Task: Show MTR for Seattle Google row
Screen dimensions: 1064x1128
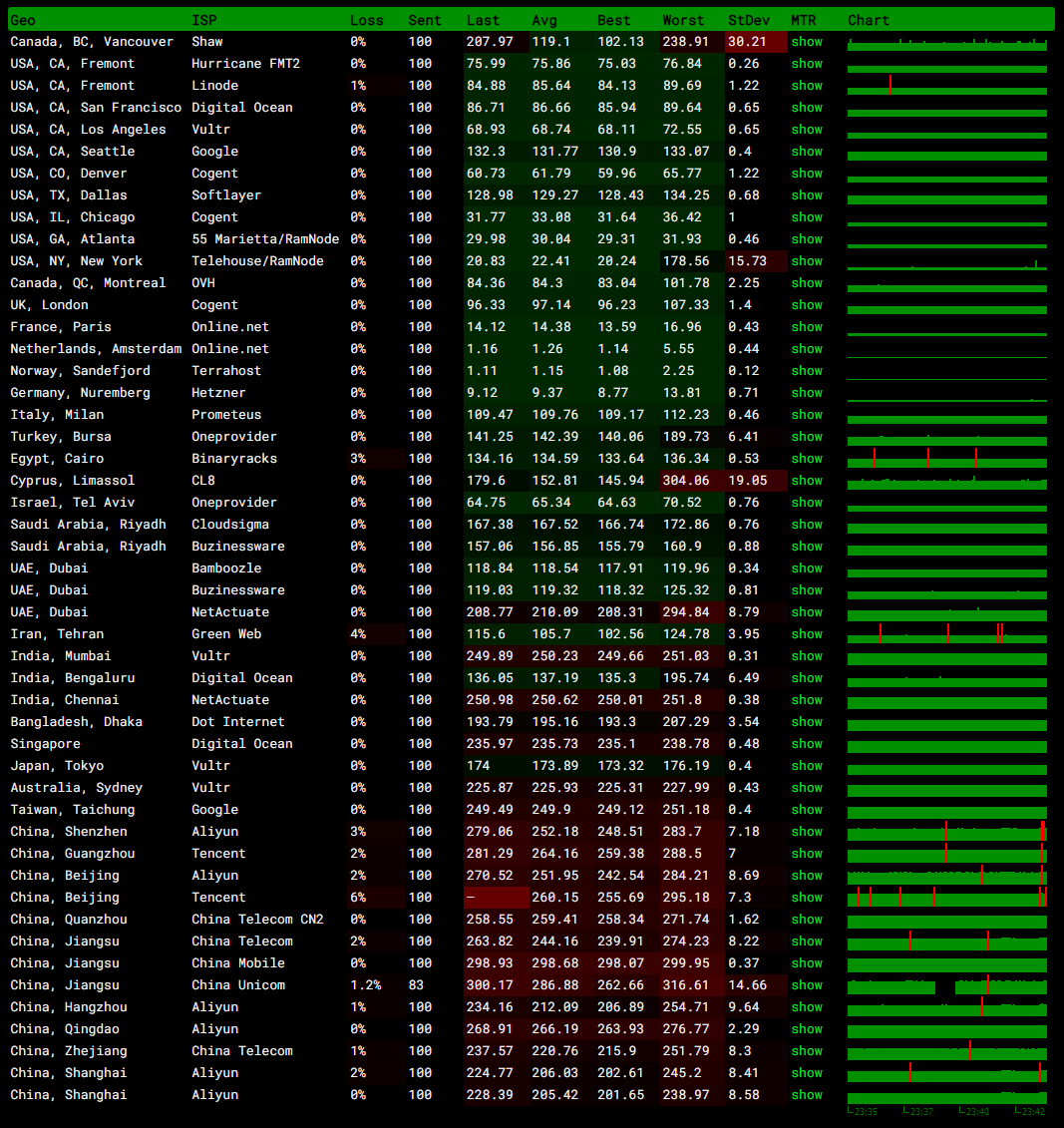Action: tap(807, 151)
